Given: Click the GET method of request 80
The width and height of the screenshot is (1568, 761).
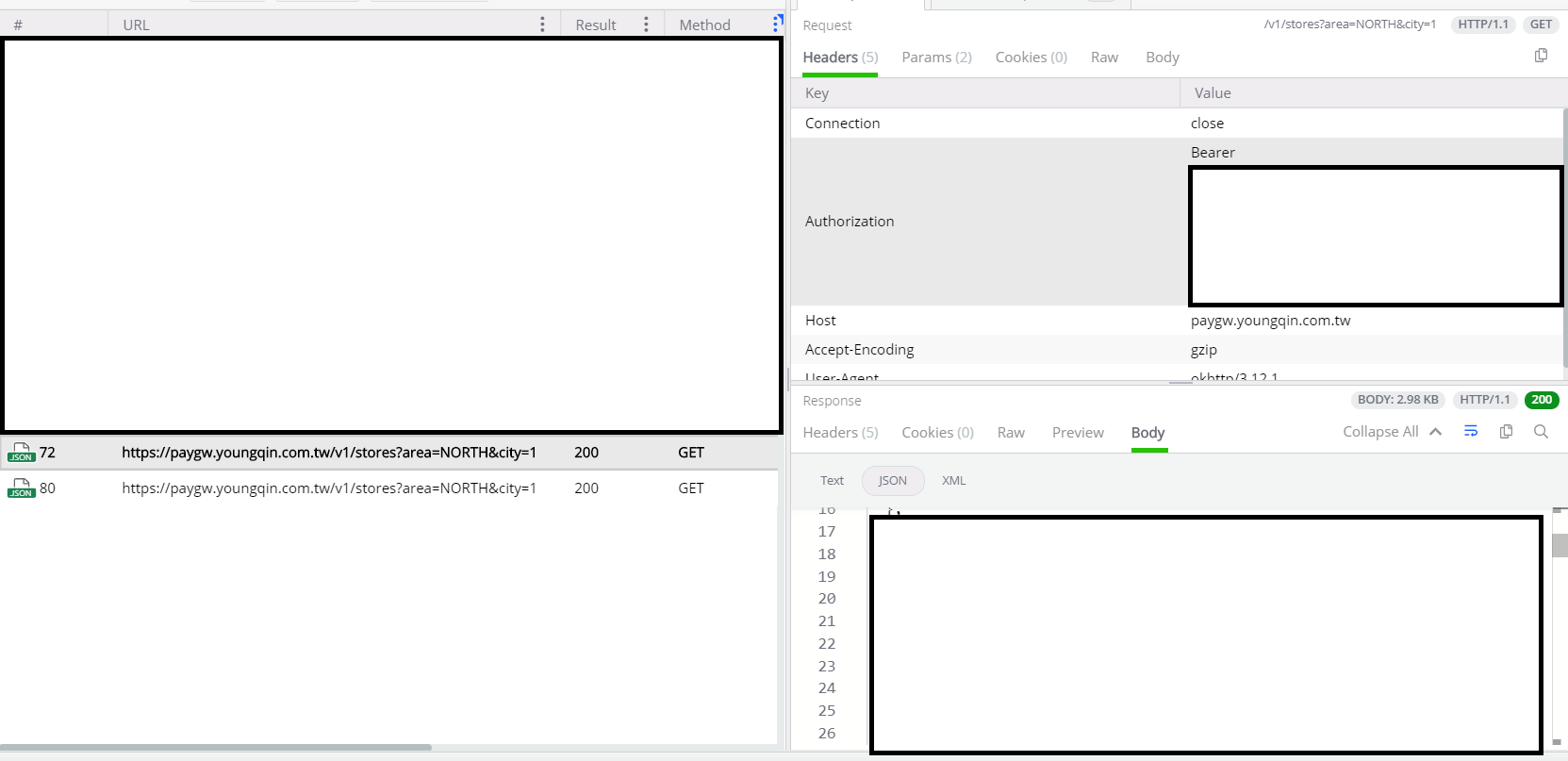Looking at the screenshot, I should [691, 488].
